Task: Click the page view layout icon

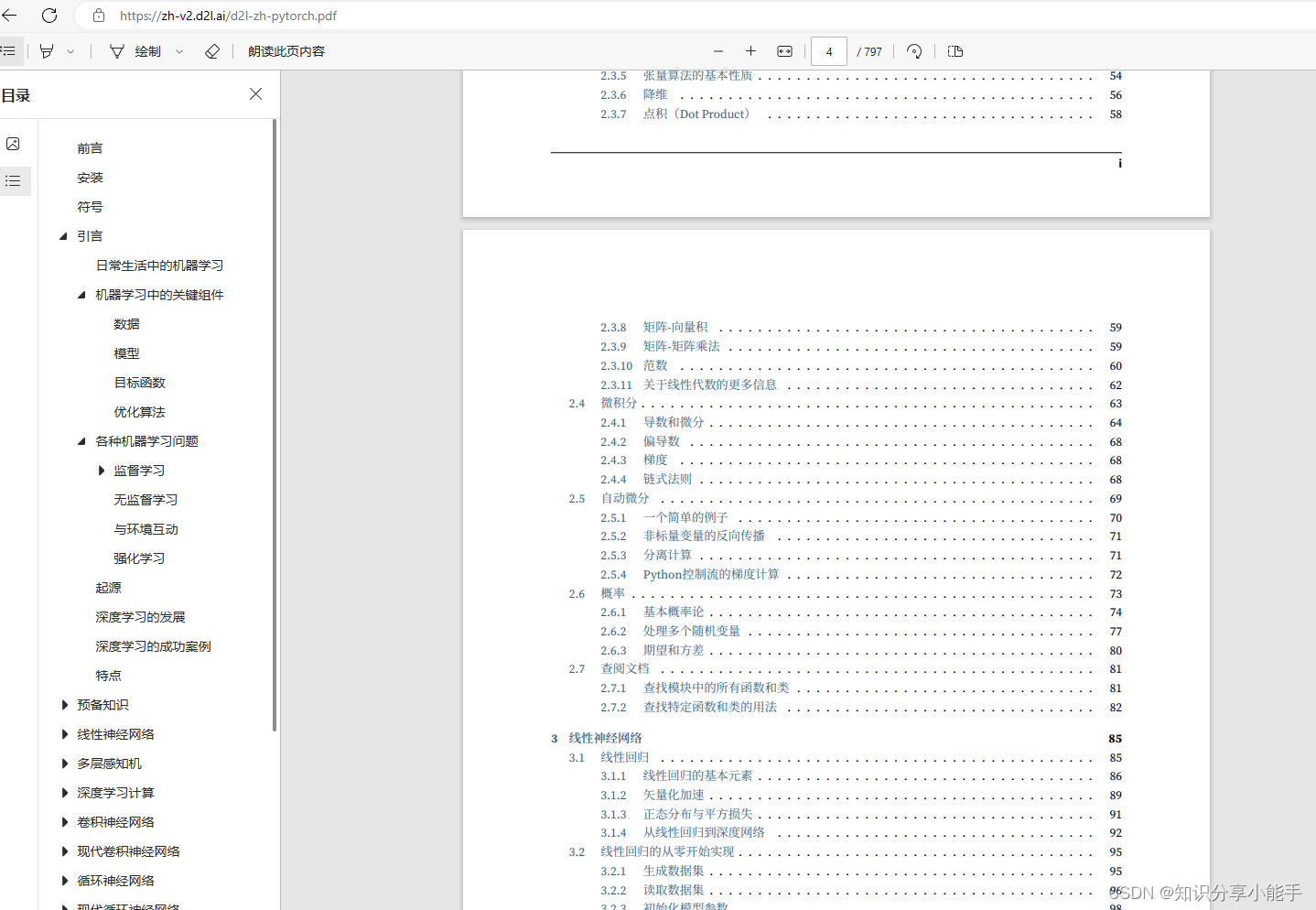Action: click(x=955, y=51)
